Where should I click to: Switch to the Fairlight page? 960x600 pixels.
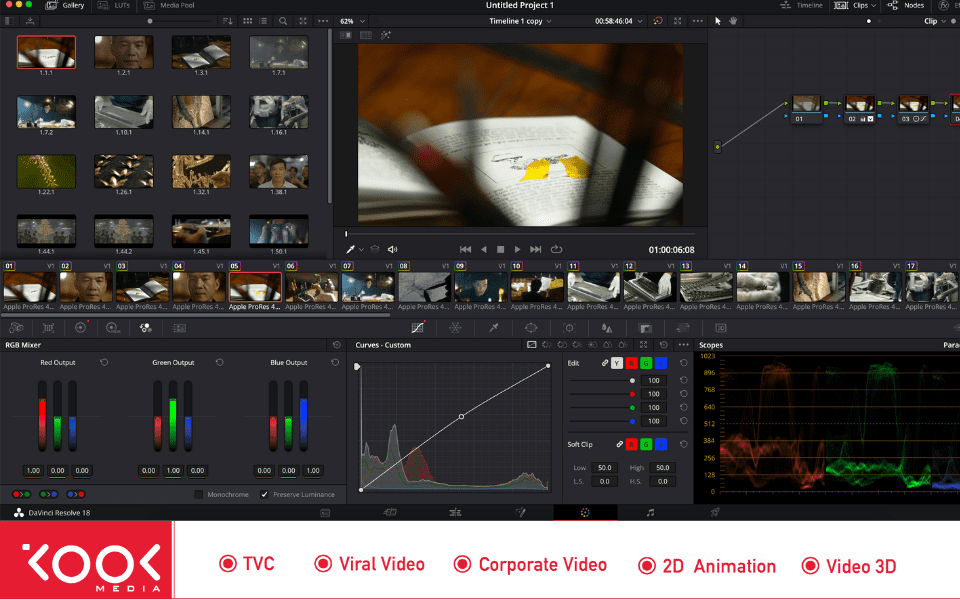point(650,512)
